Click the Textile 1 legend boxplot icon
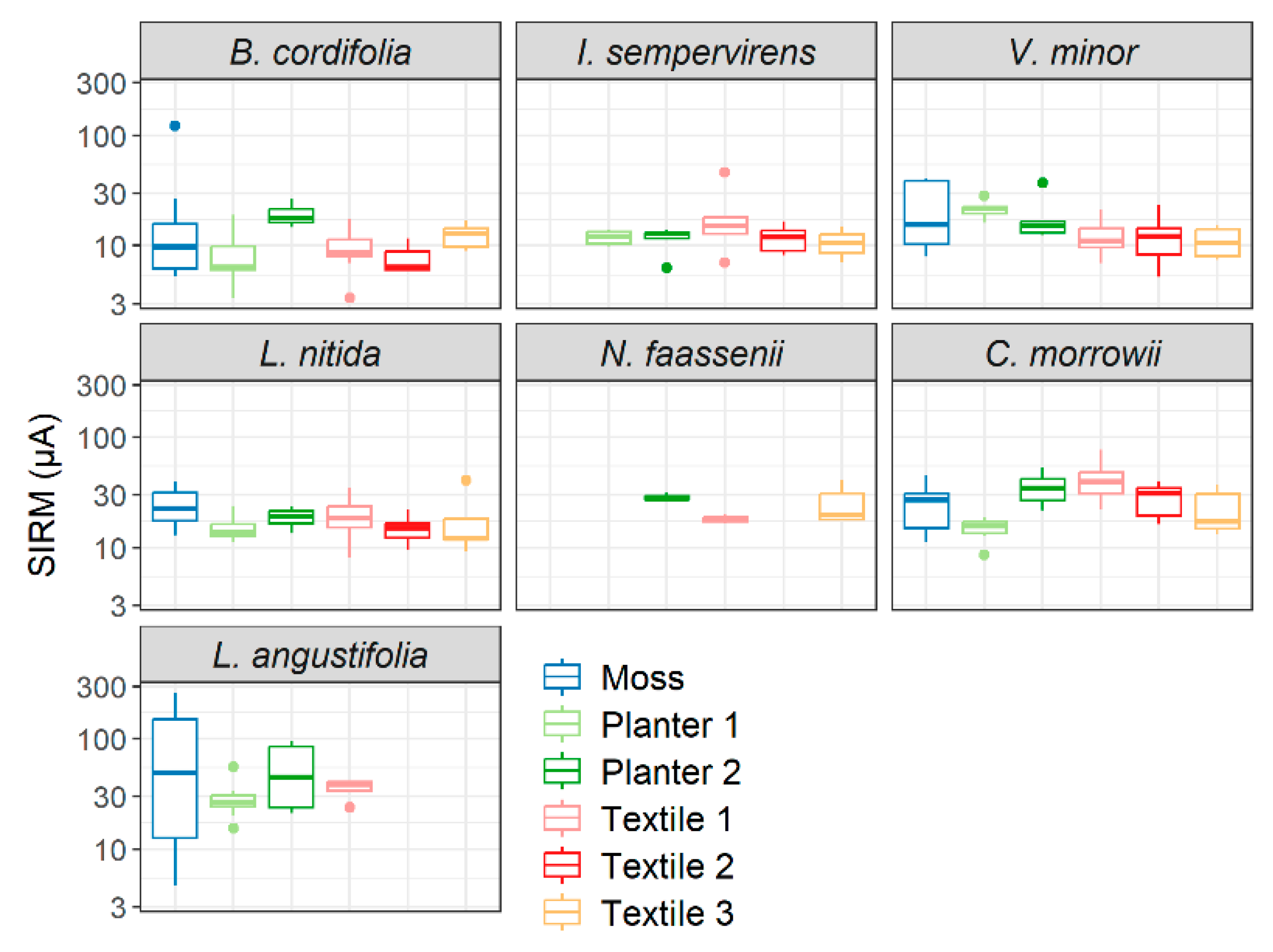The height and width of the screenshot is (952, 1273). (x=561, y=818)
